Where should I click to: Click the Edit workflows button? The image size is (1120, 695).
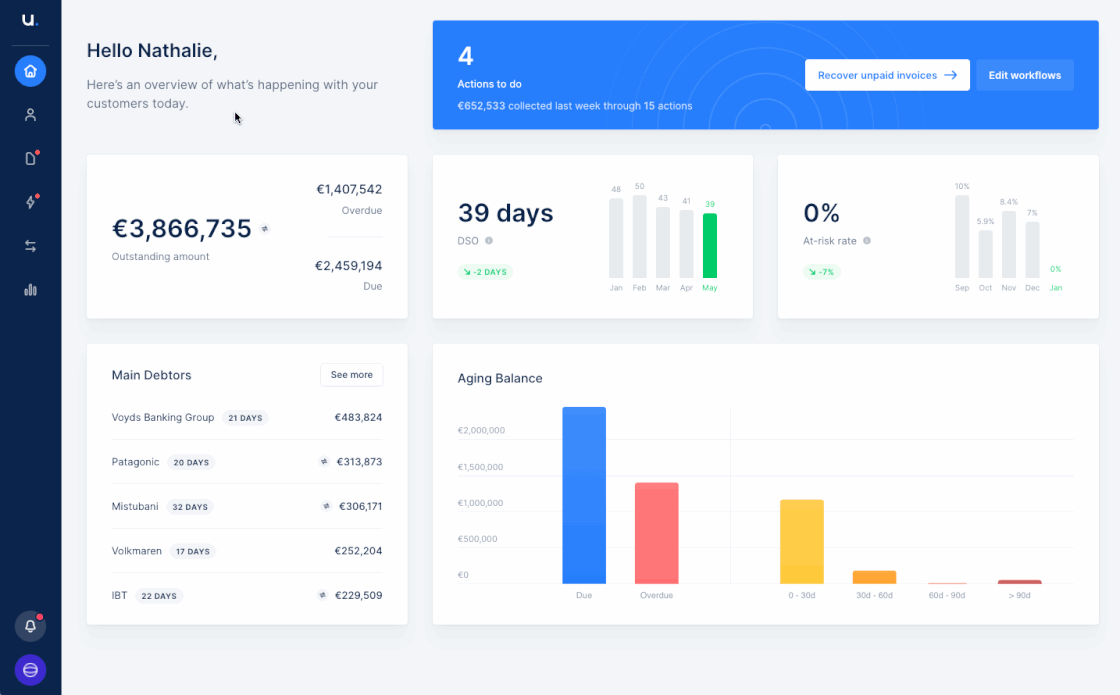[x=1024, y=75]
